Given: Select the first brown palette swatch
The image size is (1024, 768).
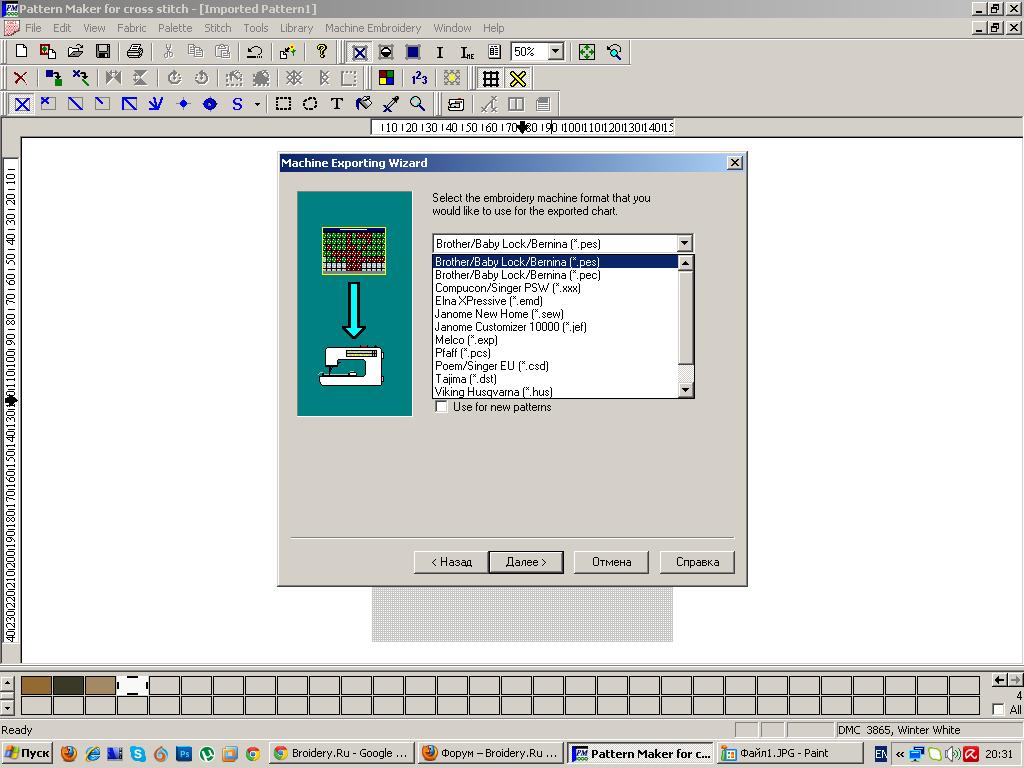Looking at the screenshot, I should click(x=36, y=685).
